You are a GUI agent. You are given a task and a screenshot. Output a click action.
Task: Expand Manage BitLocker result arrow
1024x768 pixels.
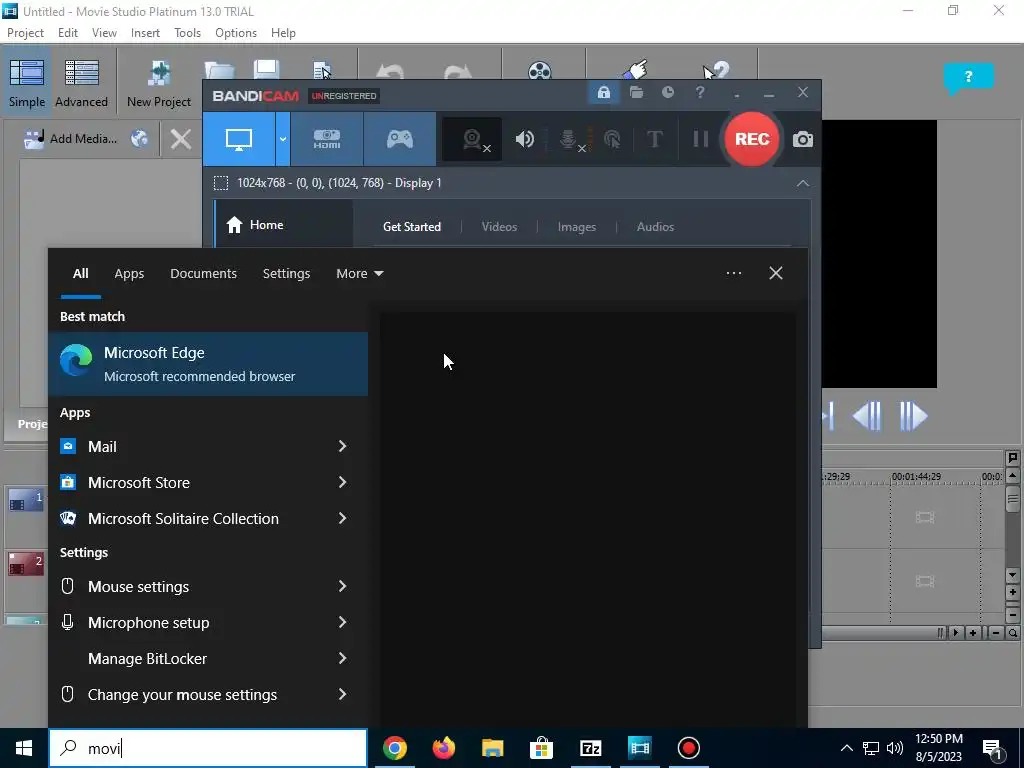tap(342, 658)
